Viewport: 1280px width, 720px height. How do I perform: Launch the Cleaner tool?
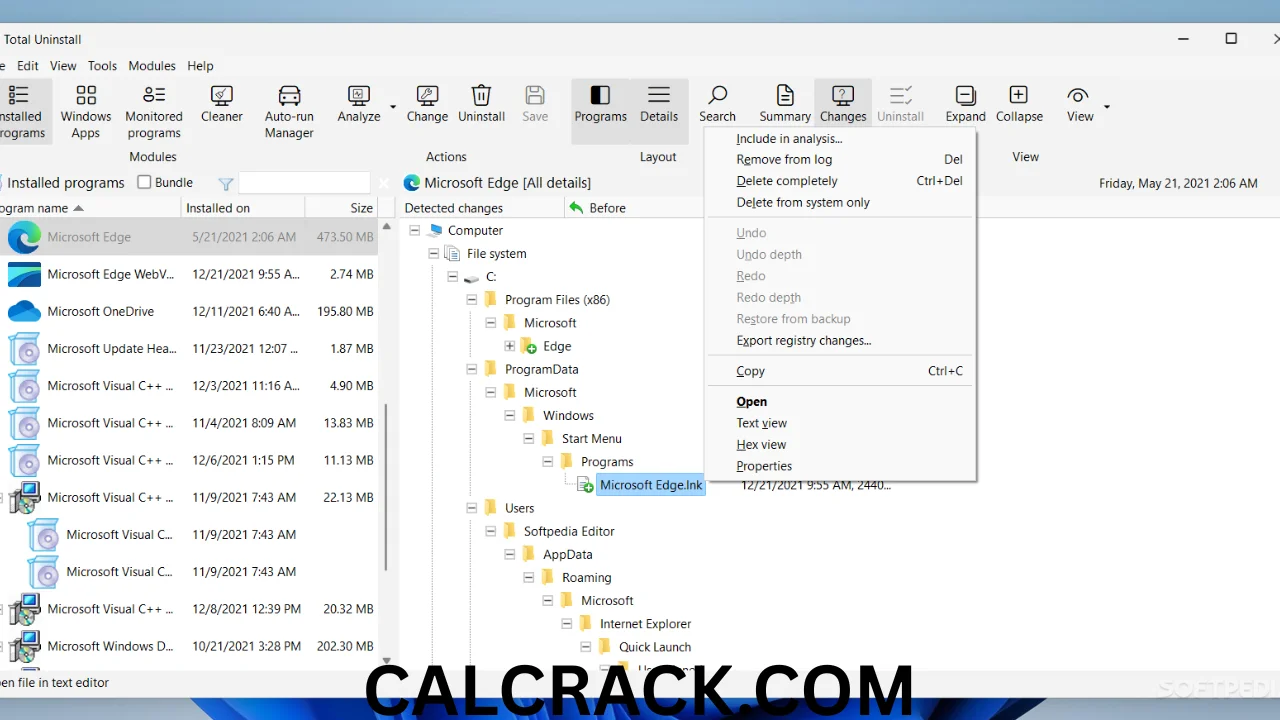pyautogui.click(x=222, y=104)
